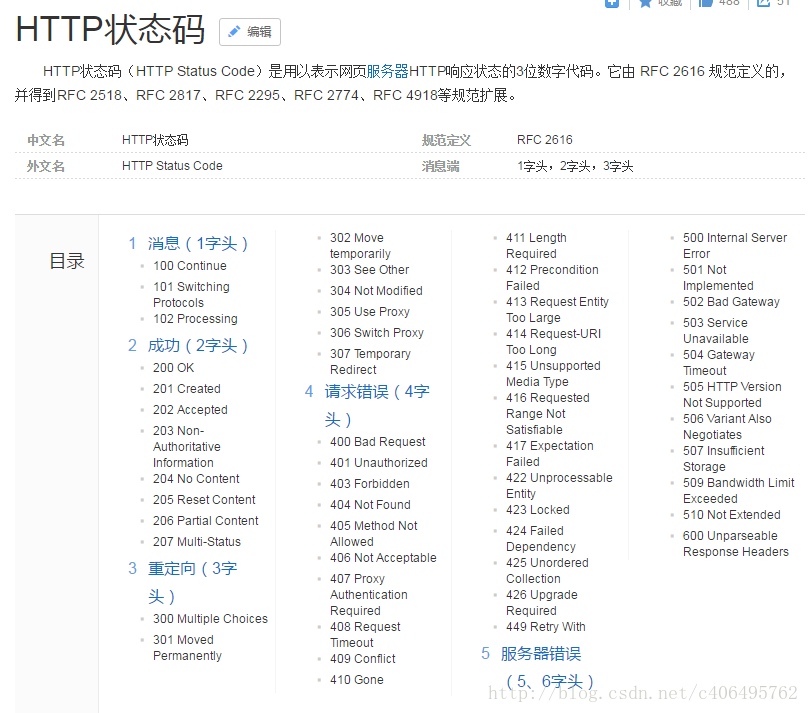Viewport: 809px width, 713px height.
Task: View 425 Unordered Collection entry
Action: 547,571
